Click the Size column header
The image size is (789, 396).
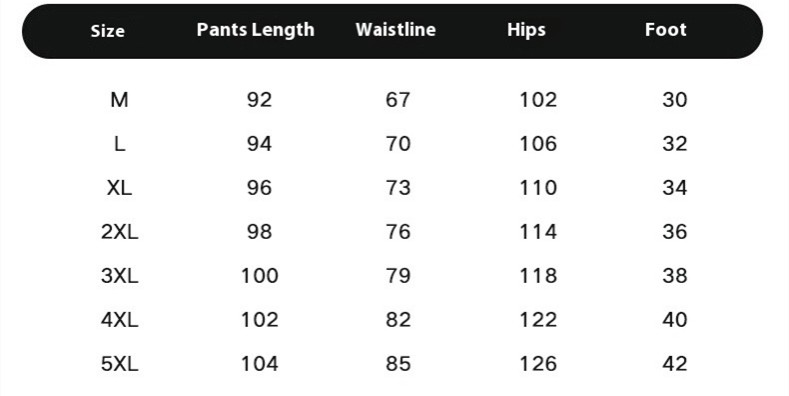107,31
